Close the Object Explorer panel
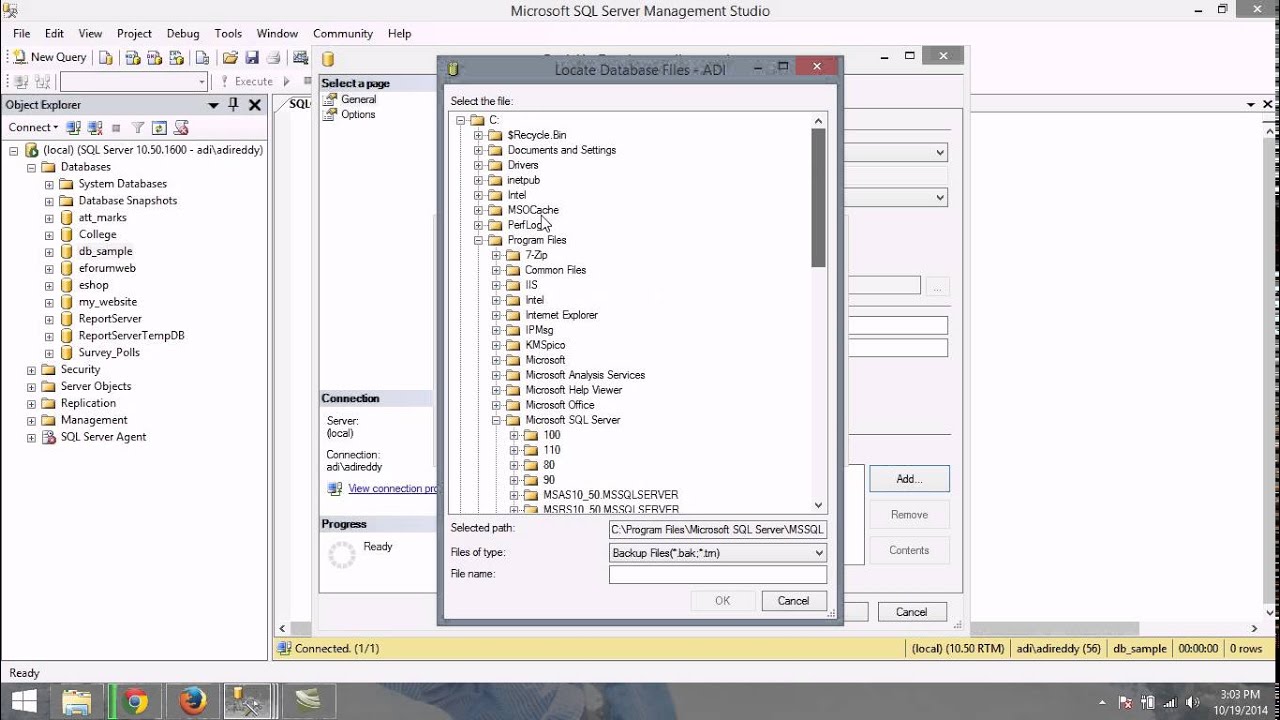Image resolution: width=1280 pixels, height=720 pixels. 255,105
